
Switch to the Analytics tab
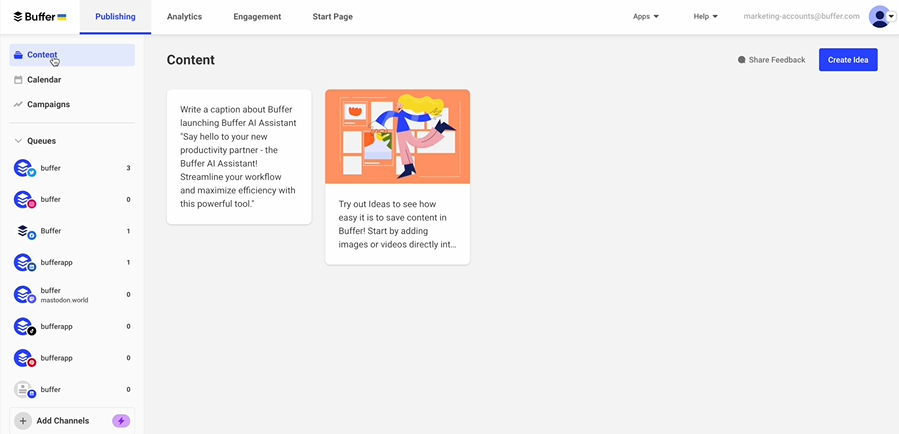click(x=184, y=17)
